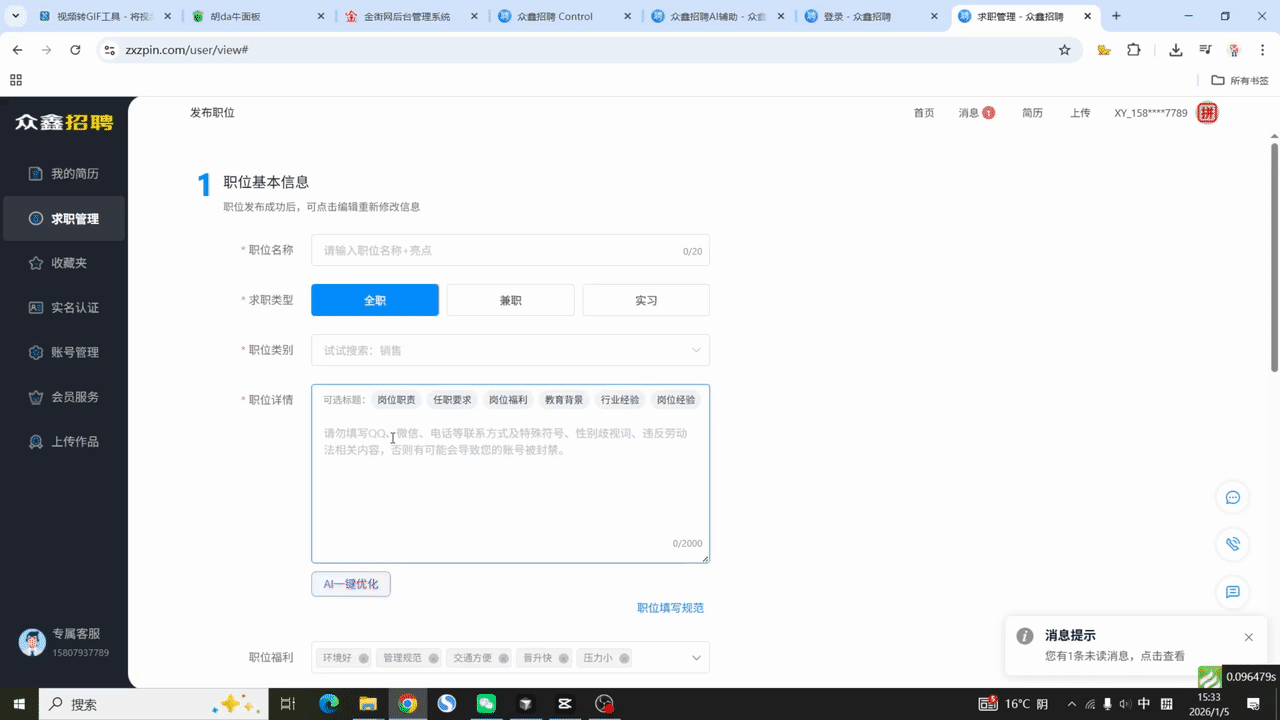
Task: Open 会员服务 crown icon
Action: [x=36, y=397]
